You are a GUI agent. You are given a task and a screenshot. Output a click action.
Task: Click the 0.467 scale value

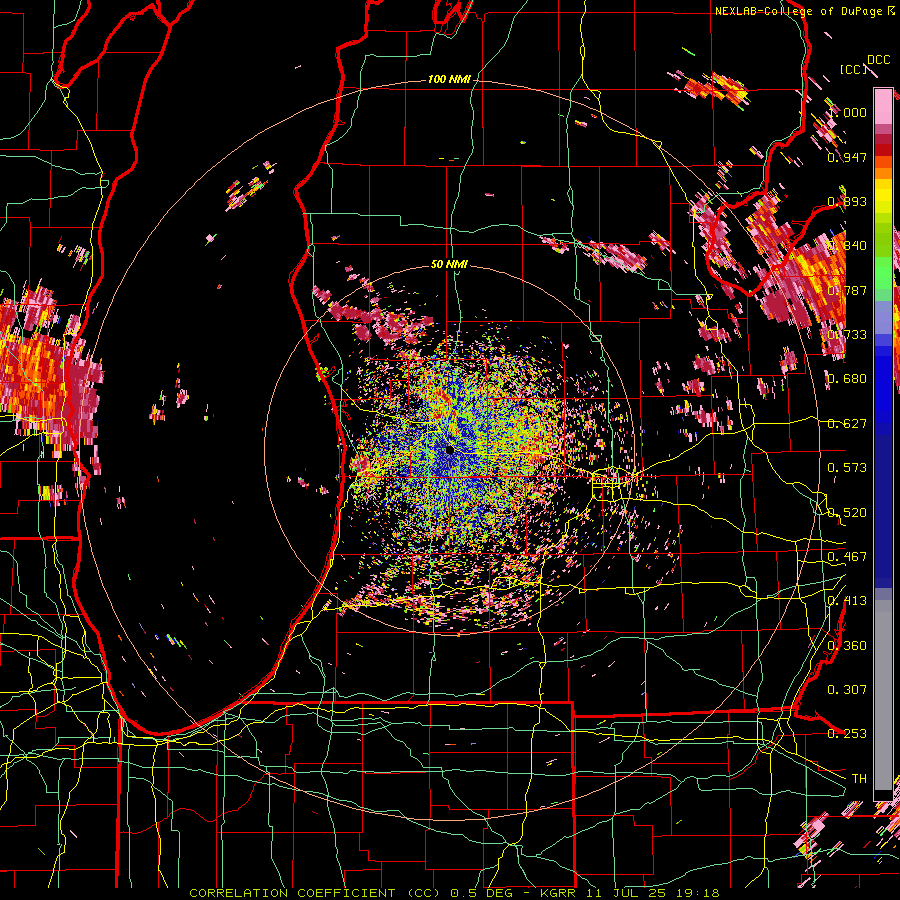[x=847, y=557]
